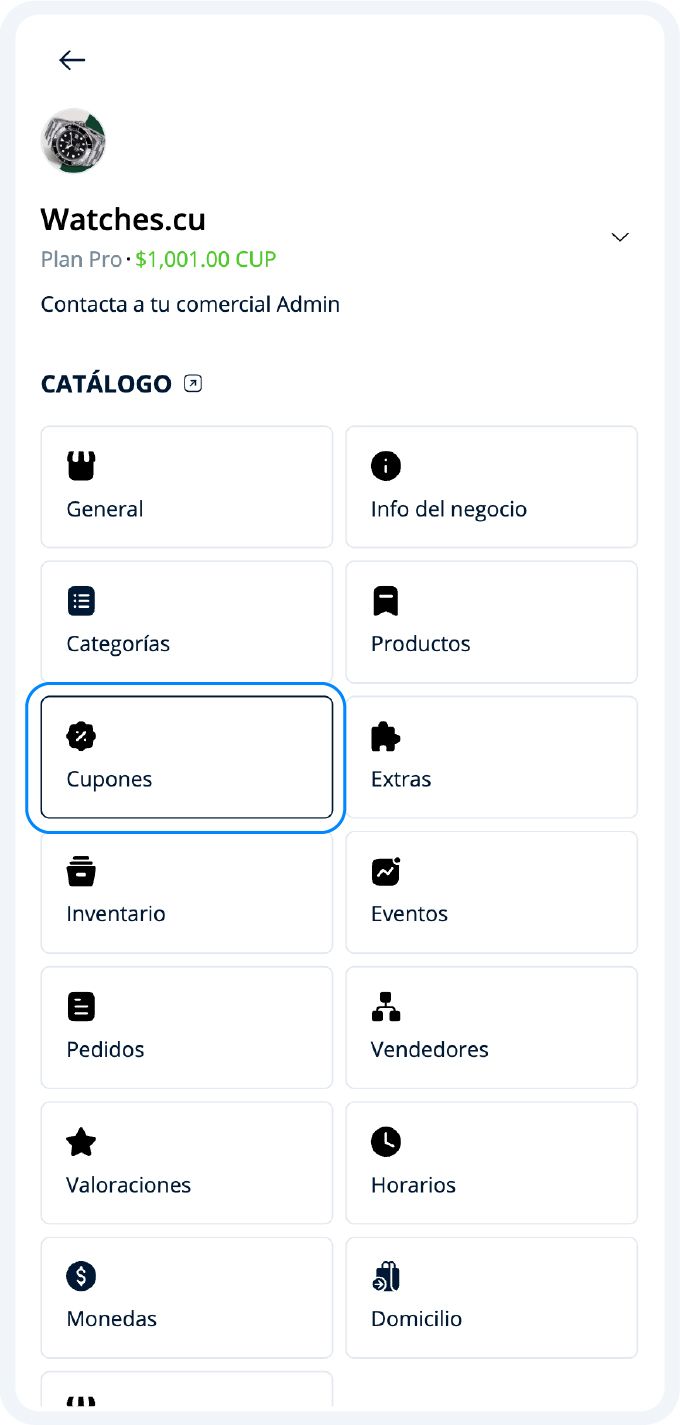This screenshot has height=1425, width=680.
Task: Click the Categorías list icon
Action: tap(80, 601)
